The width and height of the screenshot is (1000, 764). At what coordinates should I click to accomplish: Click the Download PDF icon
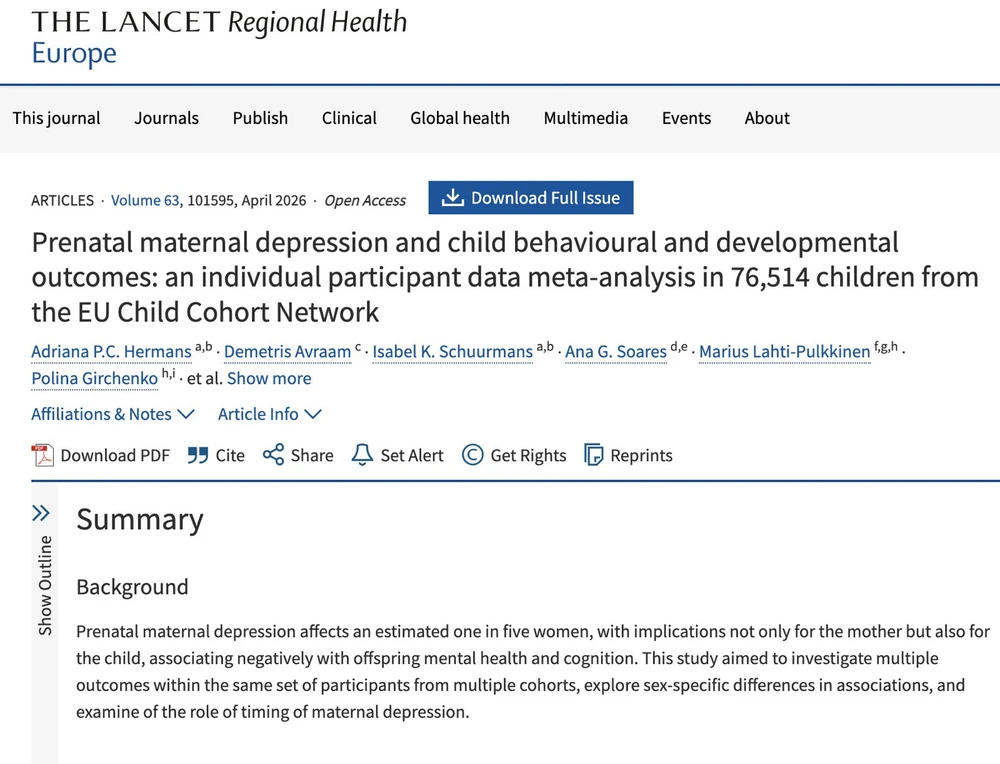(x=43, y=455)
